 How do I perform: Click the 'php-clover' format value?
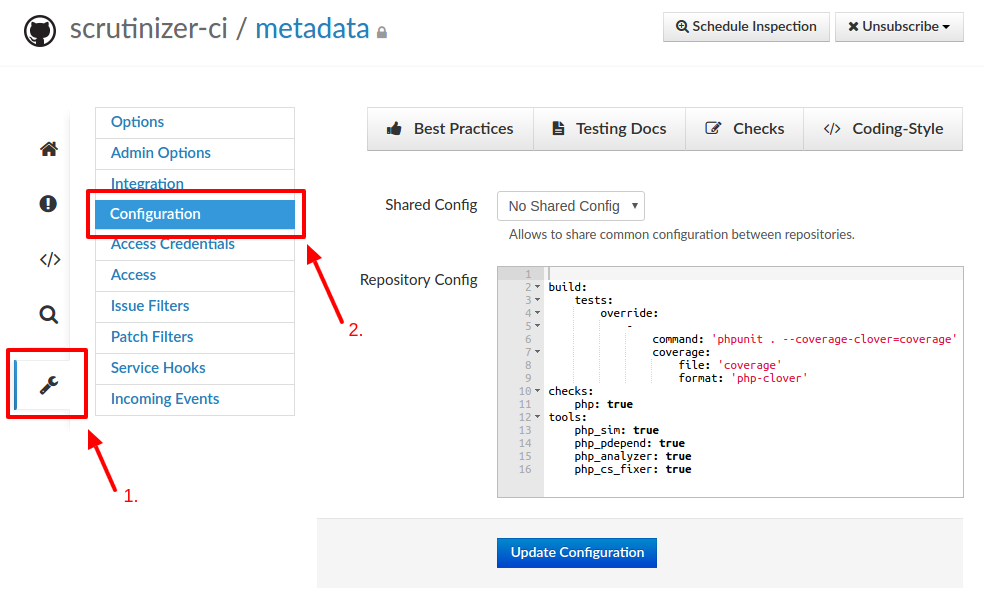[x=769, y=378]
